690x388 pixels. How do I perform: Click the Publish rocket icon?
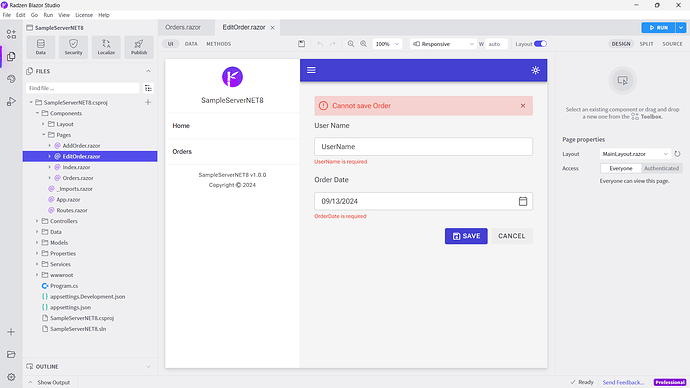[139, 47]
